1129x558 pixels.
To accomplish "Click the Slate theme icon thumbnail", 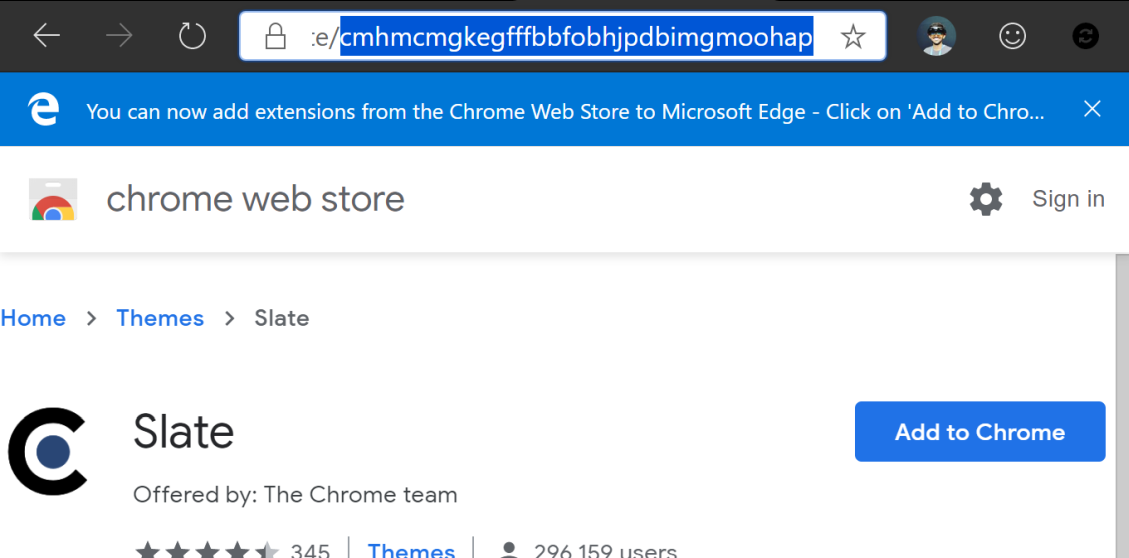I will [48, 451].
